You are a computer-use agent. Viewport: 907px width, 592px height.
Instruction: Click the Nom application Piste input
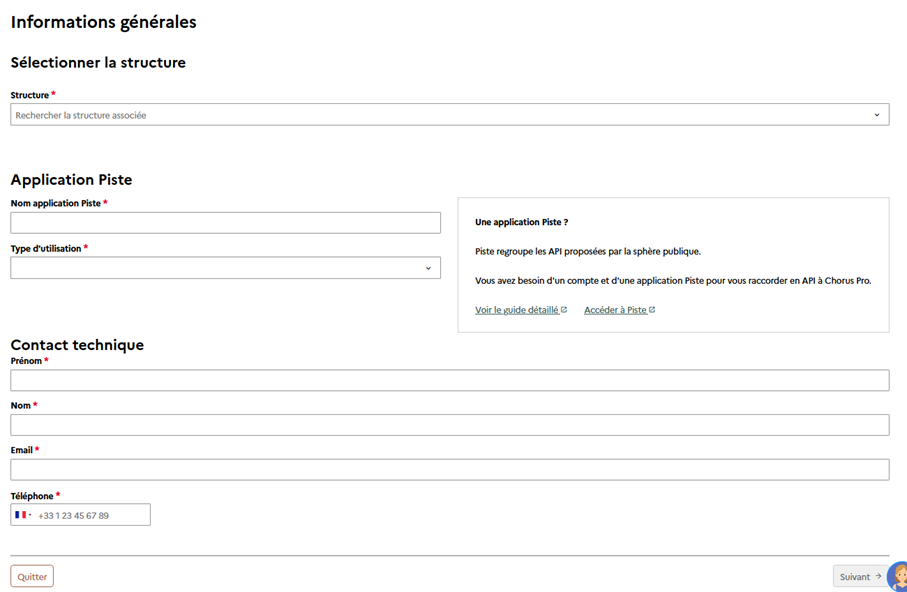pos(225,222)
